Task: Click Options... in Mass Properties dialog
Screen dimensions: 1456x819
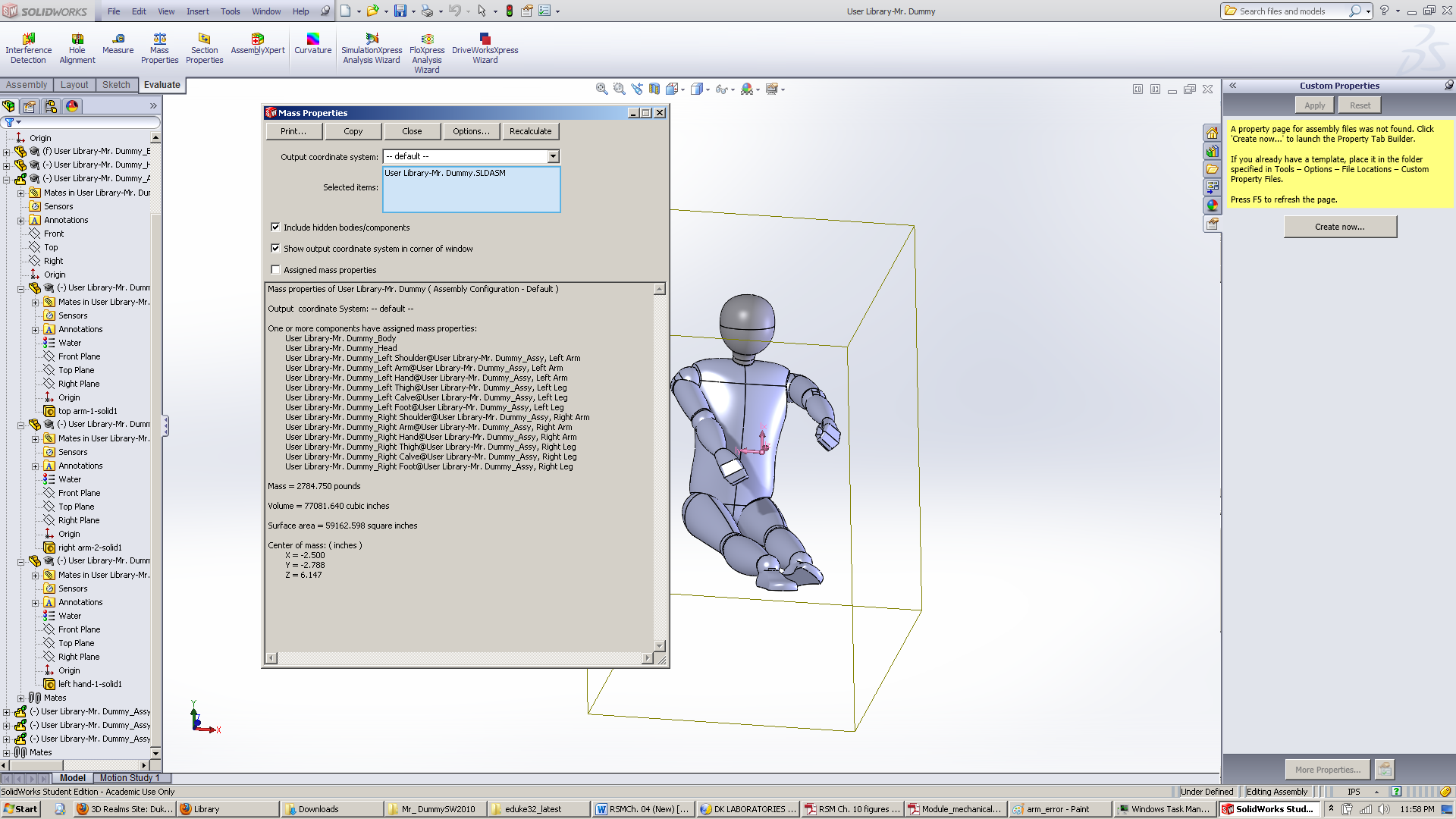Action: click(x=471, y=131)
